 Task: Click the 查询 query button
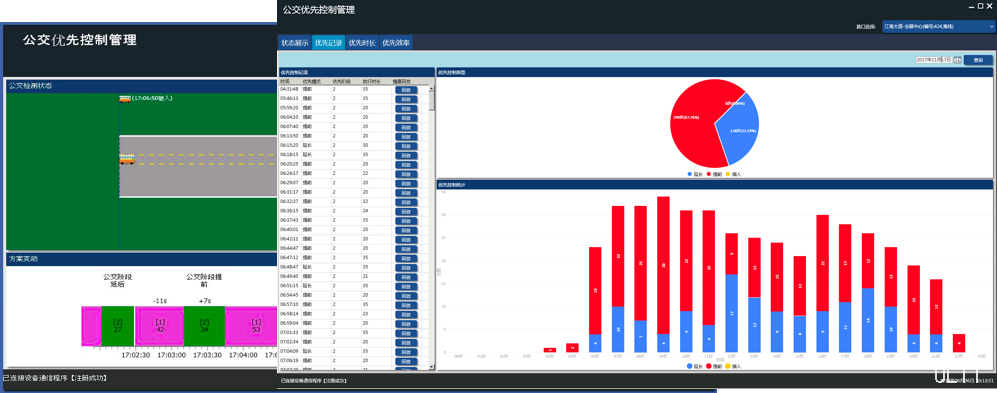[978, 60]
